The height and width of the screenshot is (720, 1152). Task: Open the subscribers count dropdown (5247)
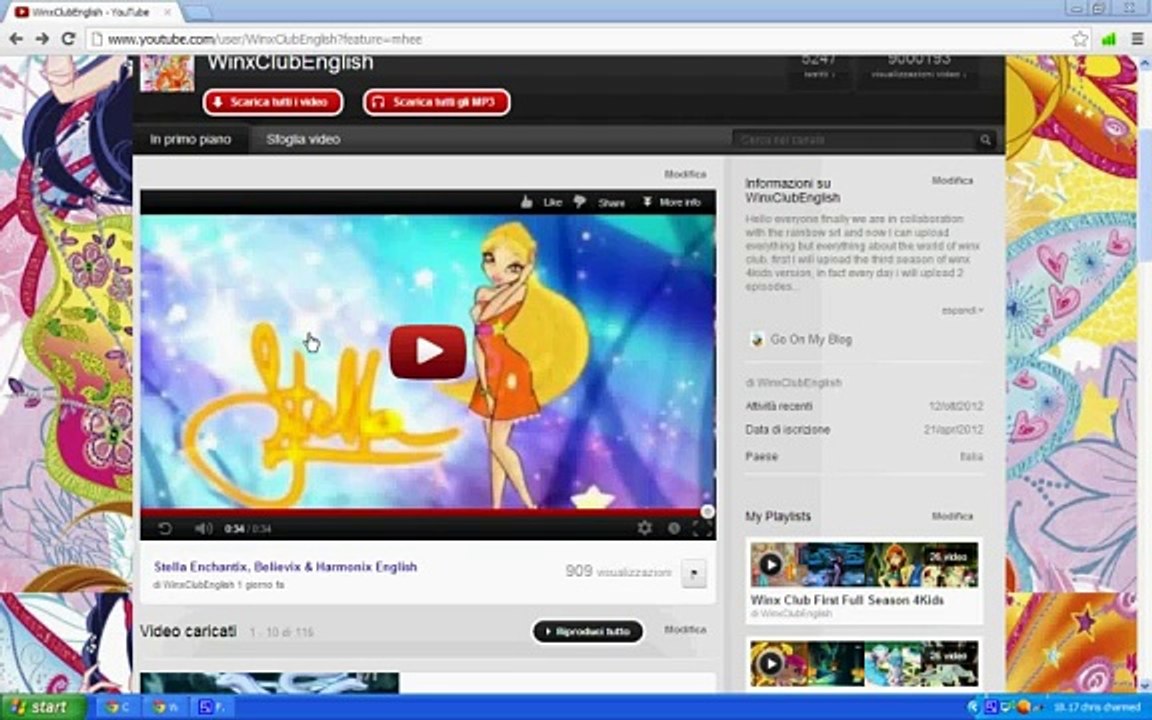coord(819,68)
